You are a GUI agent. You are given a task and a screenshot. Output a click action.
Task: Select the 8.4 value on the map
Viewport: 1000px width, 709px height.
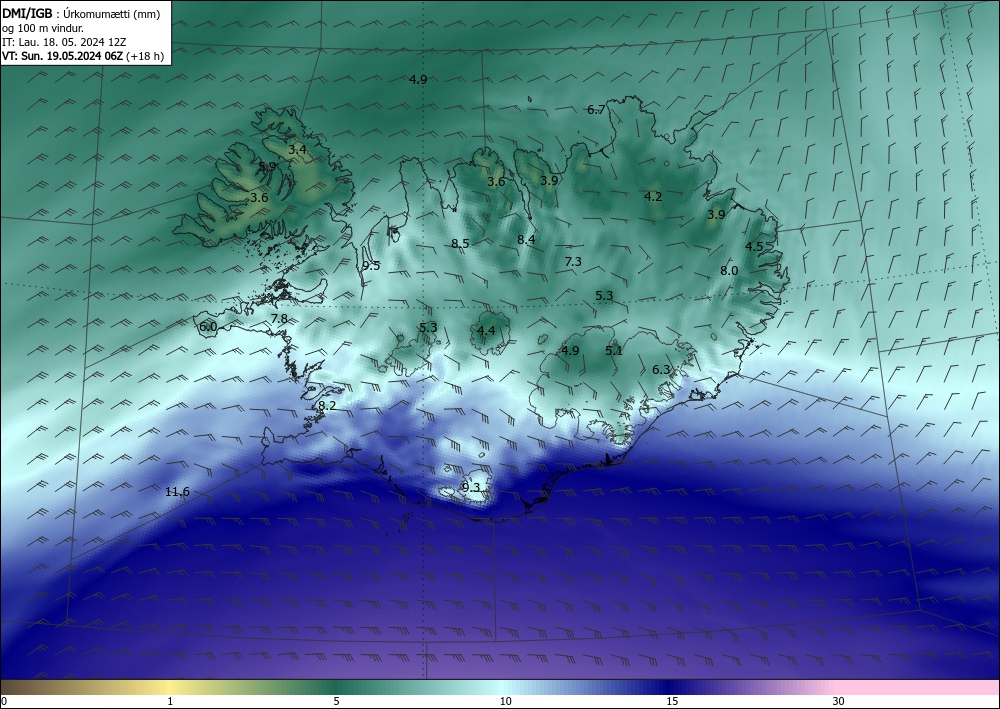coord(526,240)
